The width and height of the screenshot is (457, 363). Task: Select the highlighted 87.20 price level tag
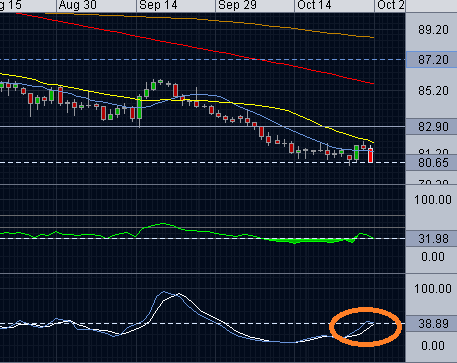point(431,60)
